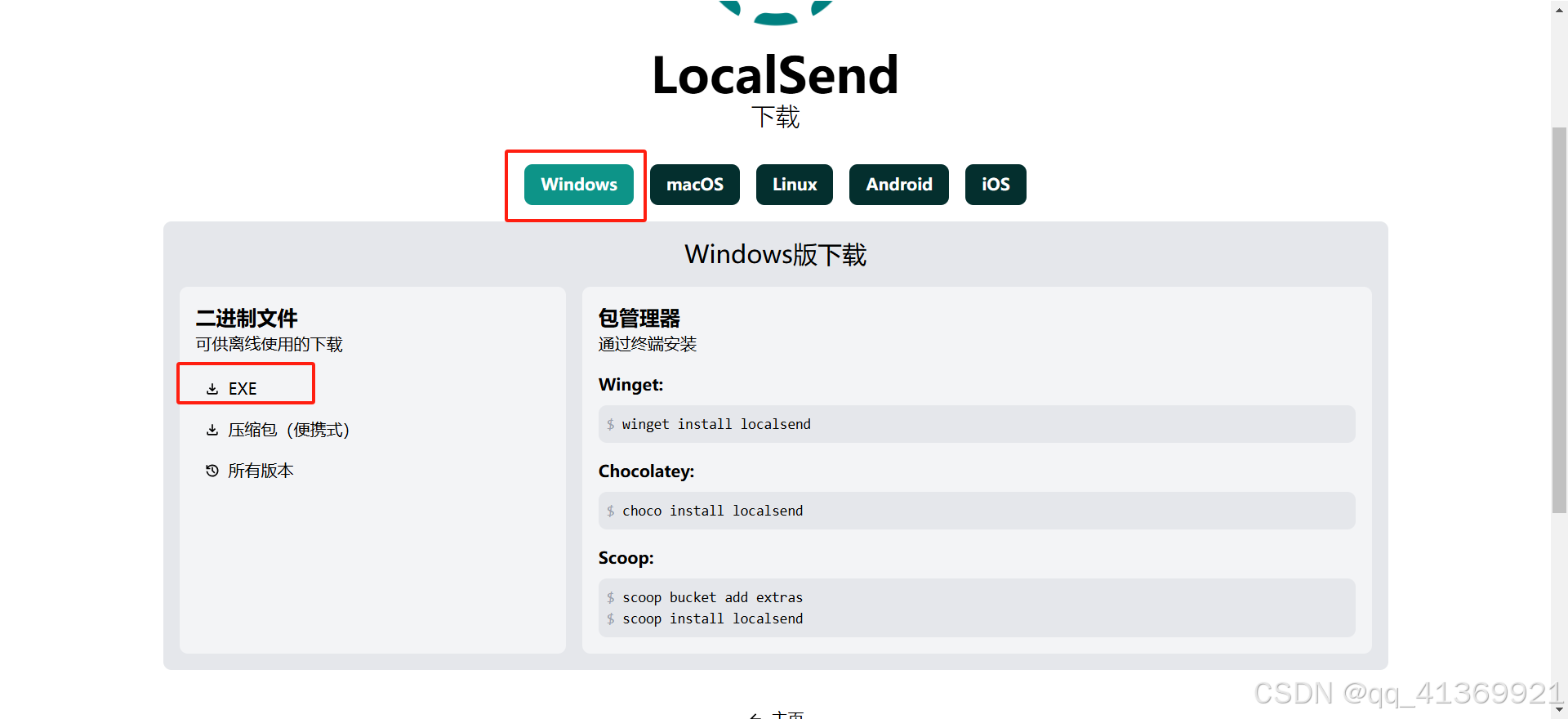Click the 可供离线使用的下载 subtitle
Screen dimensions: 1568x719
269,344
